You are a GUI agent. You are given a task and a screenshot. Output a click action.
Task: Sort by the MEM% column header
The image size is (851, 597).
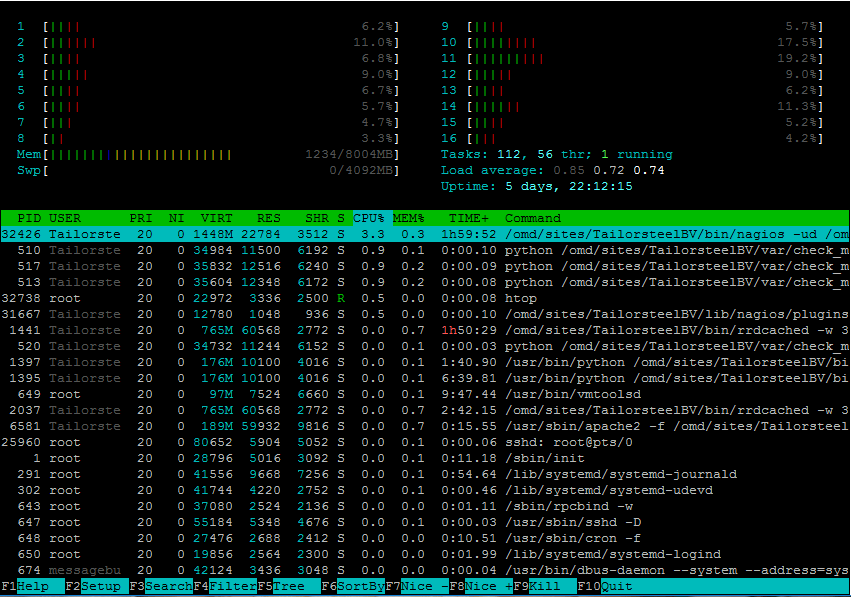pos(409,218)
